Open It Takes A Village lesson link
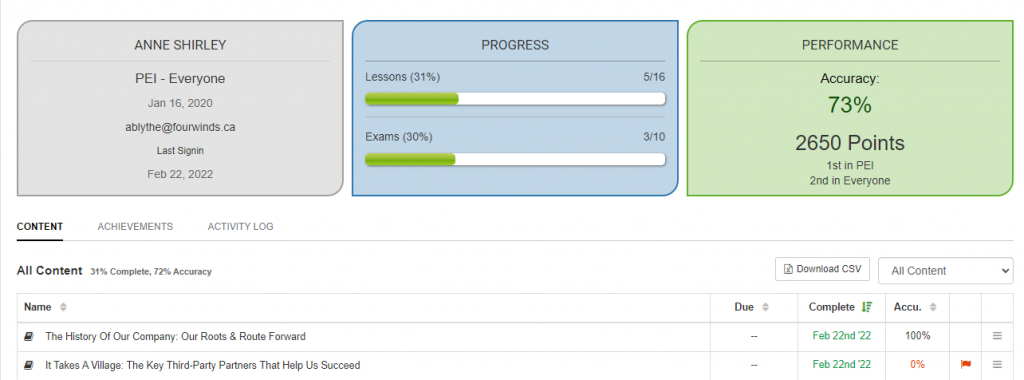Image resolution: width=1024 pixels, height=380 pixels. (x=202, y=366)
